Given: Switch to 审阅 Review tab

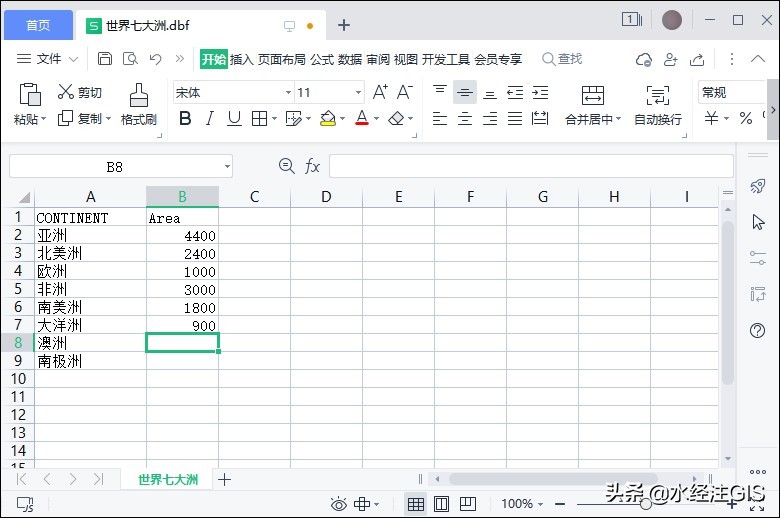Looking at the screenshot, I should (x=378, y=59).
